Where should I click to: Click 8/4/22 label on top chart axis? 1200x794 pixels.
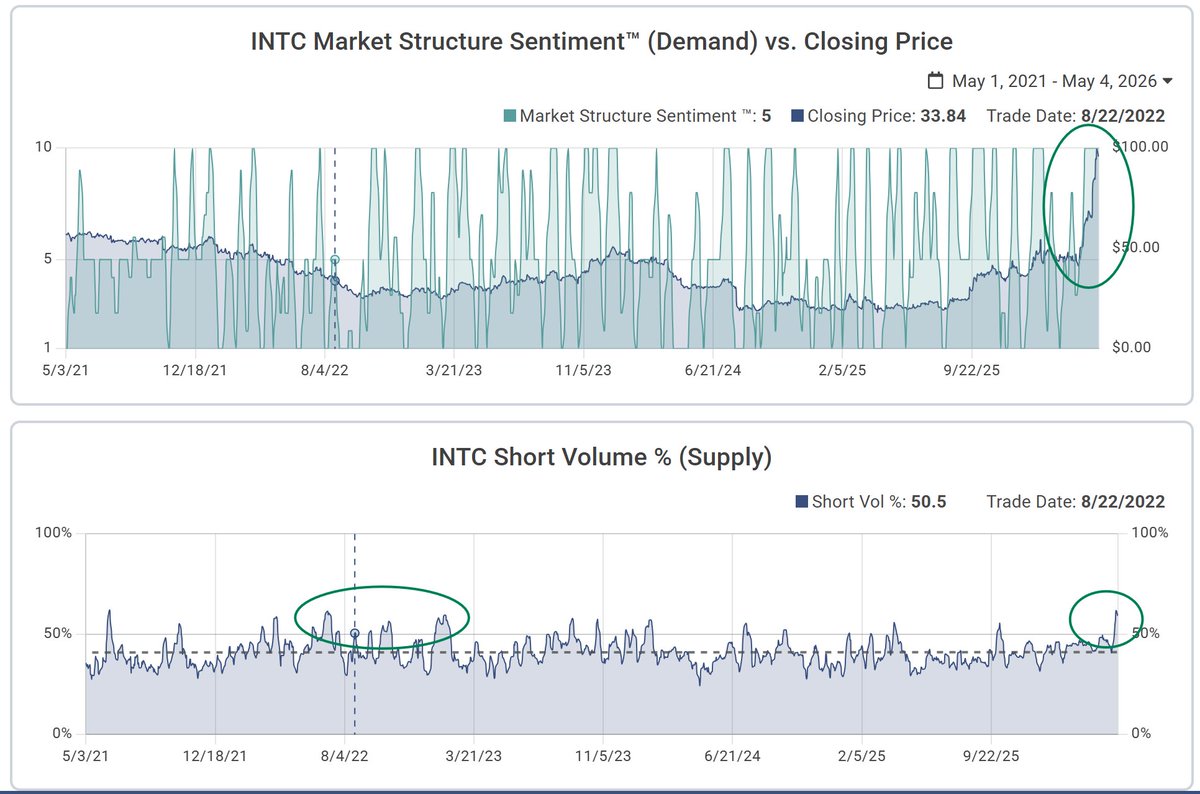click(x=325, y=369)
